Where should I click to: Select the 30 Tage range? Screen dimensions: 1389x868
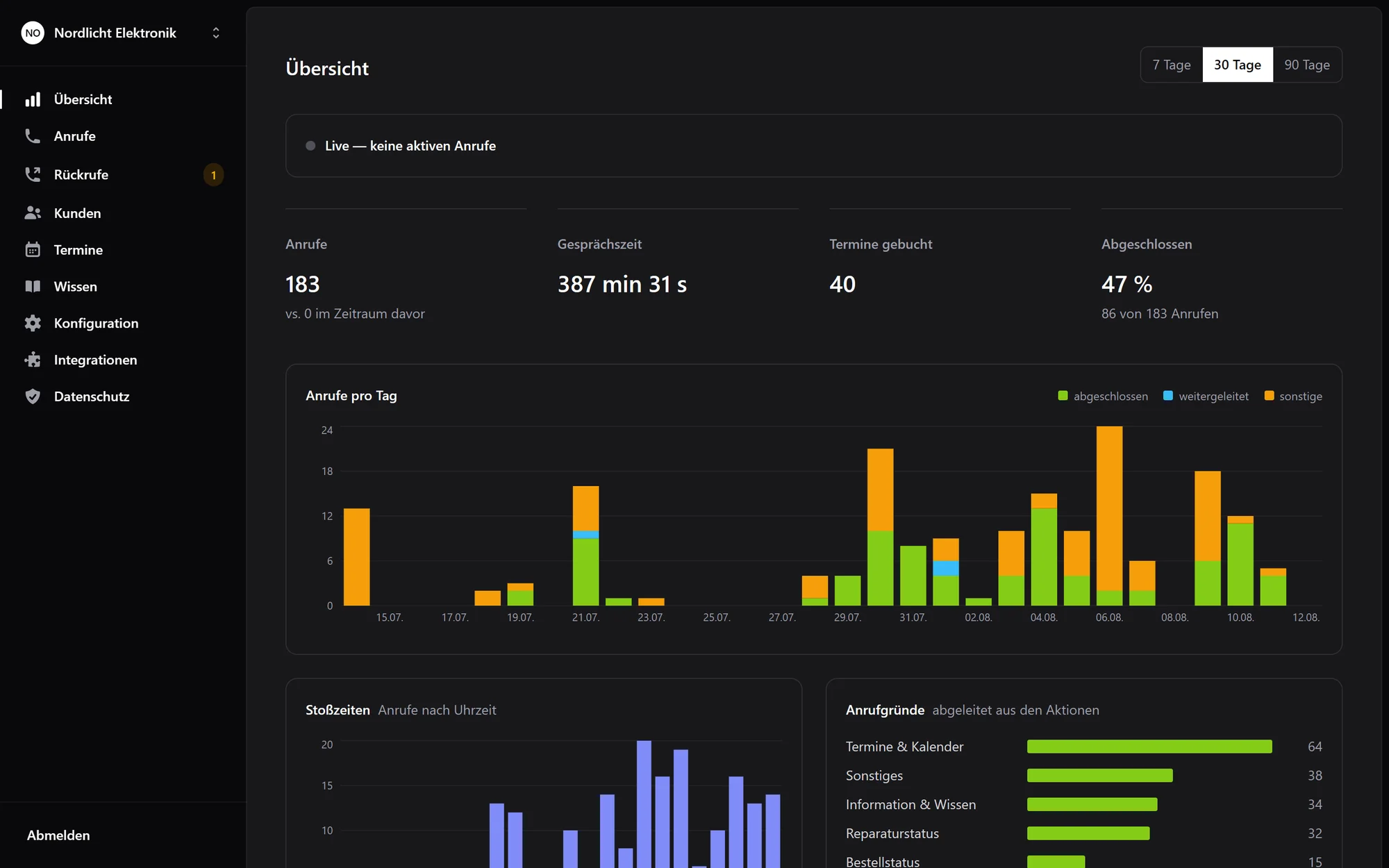[x=1238, y=65]
